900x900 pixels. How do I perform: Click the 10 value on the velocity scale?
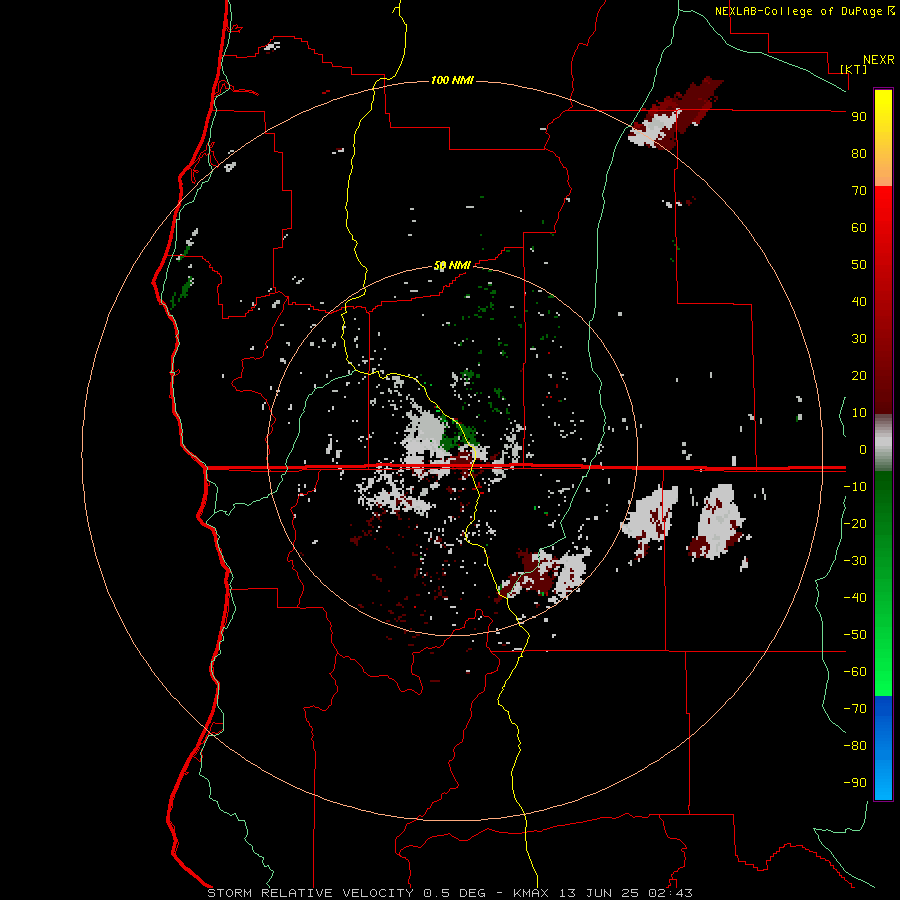click(859, 413)
